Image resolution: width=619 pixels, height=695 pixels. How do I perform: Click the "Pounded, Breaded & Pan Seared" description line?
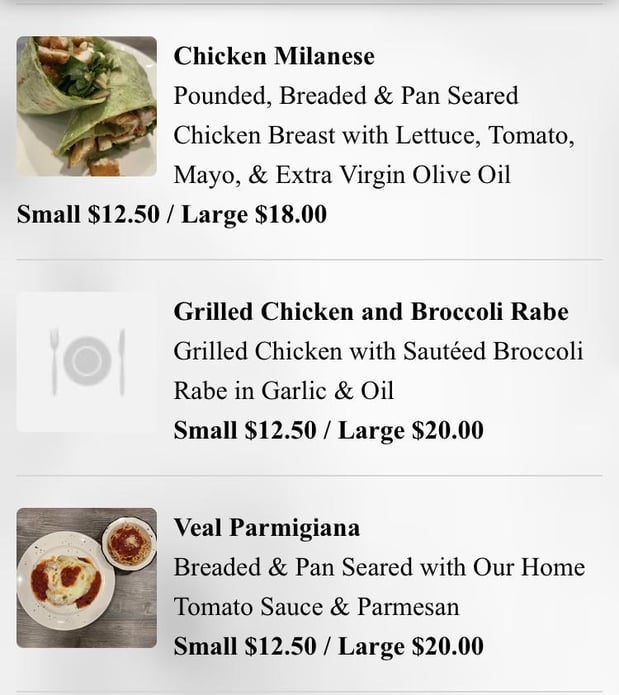pos(346,96)
